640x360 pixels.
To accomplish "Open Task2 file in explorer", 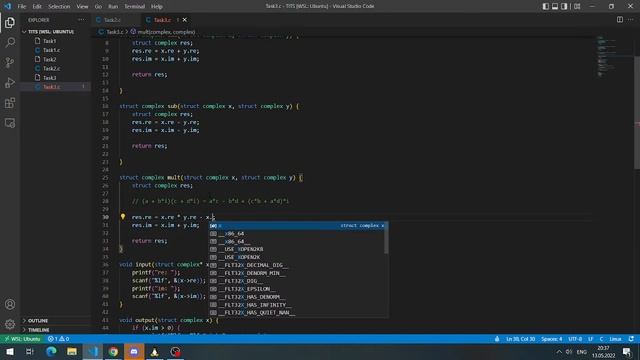I will click(x=49, y=59).
